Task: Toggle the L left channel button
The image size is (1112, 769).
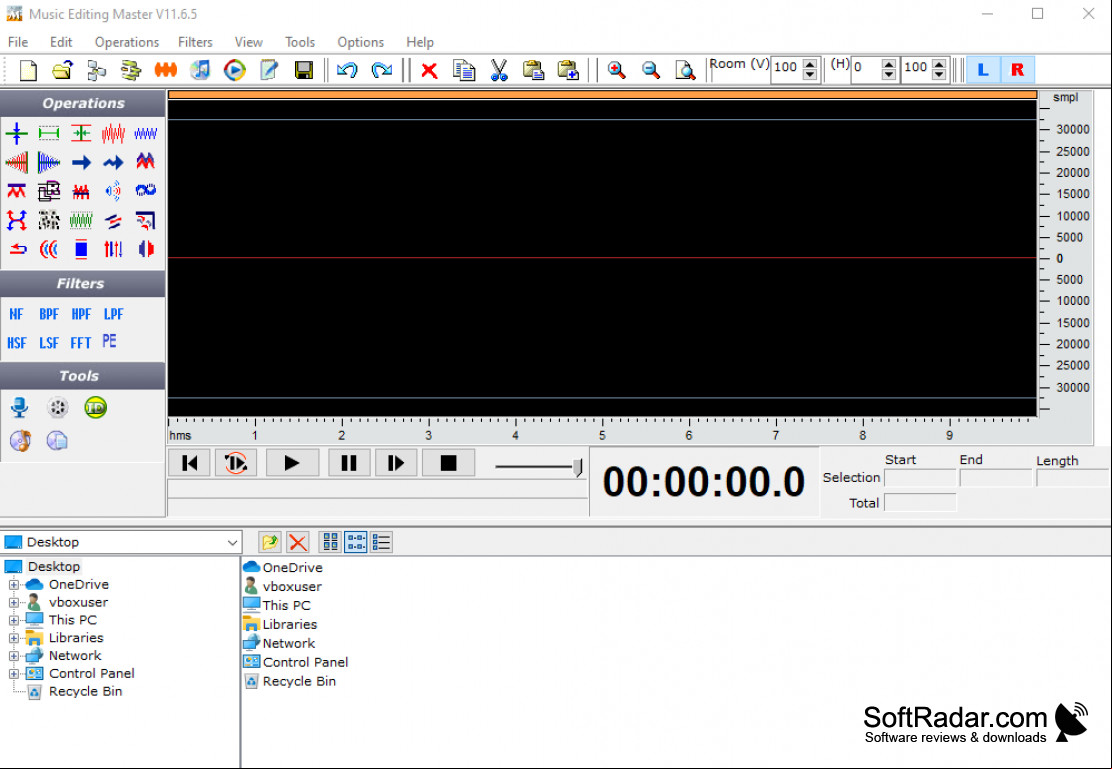Action: (x=983, y=70)
